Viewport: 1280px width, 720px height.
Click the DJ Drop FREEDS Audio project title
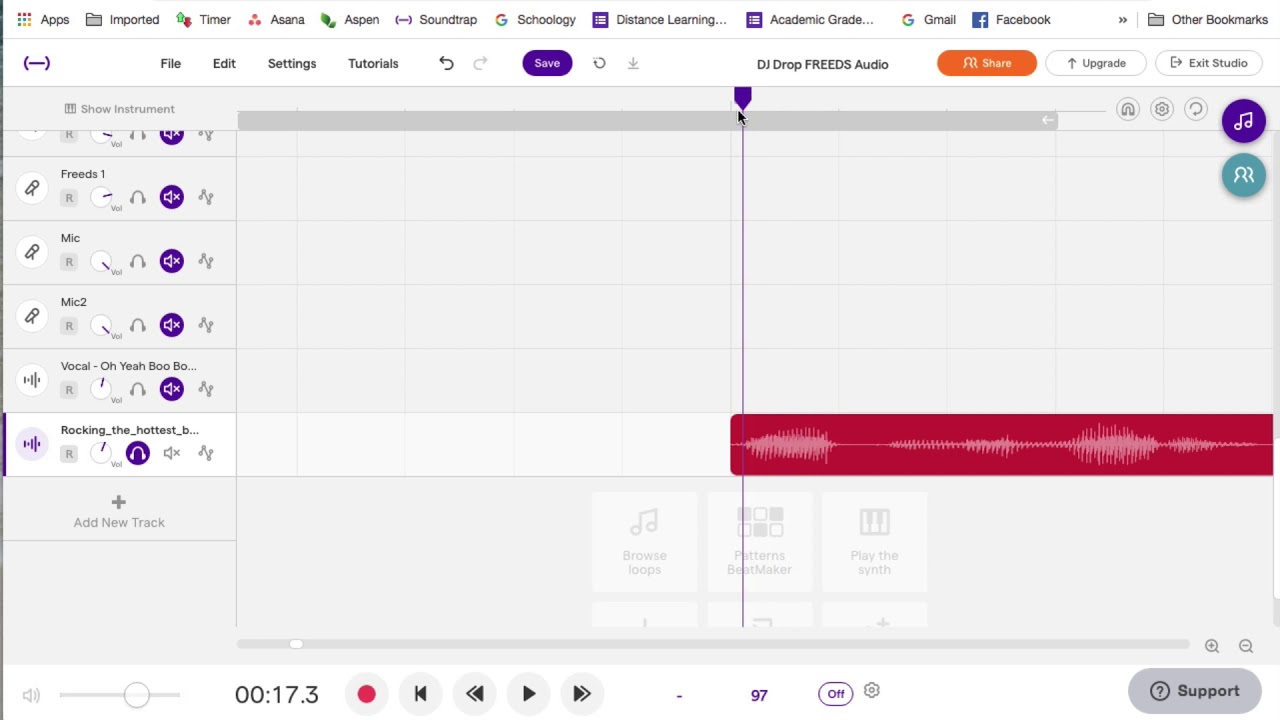coord(822,64)
